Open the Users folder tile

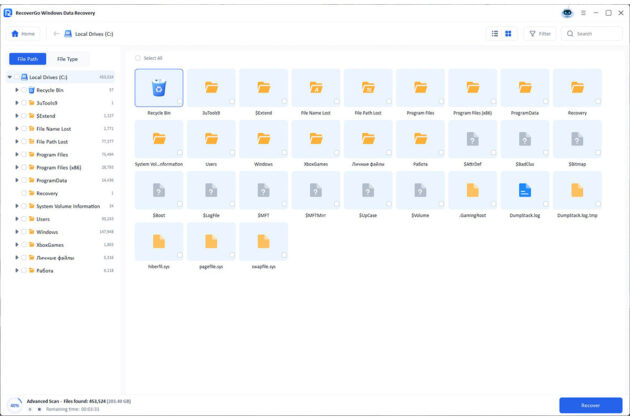click(x=211, y=139)
